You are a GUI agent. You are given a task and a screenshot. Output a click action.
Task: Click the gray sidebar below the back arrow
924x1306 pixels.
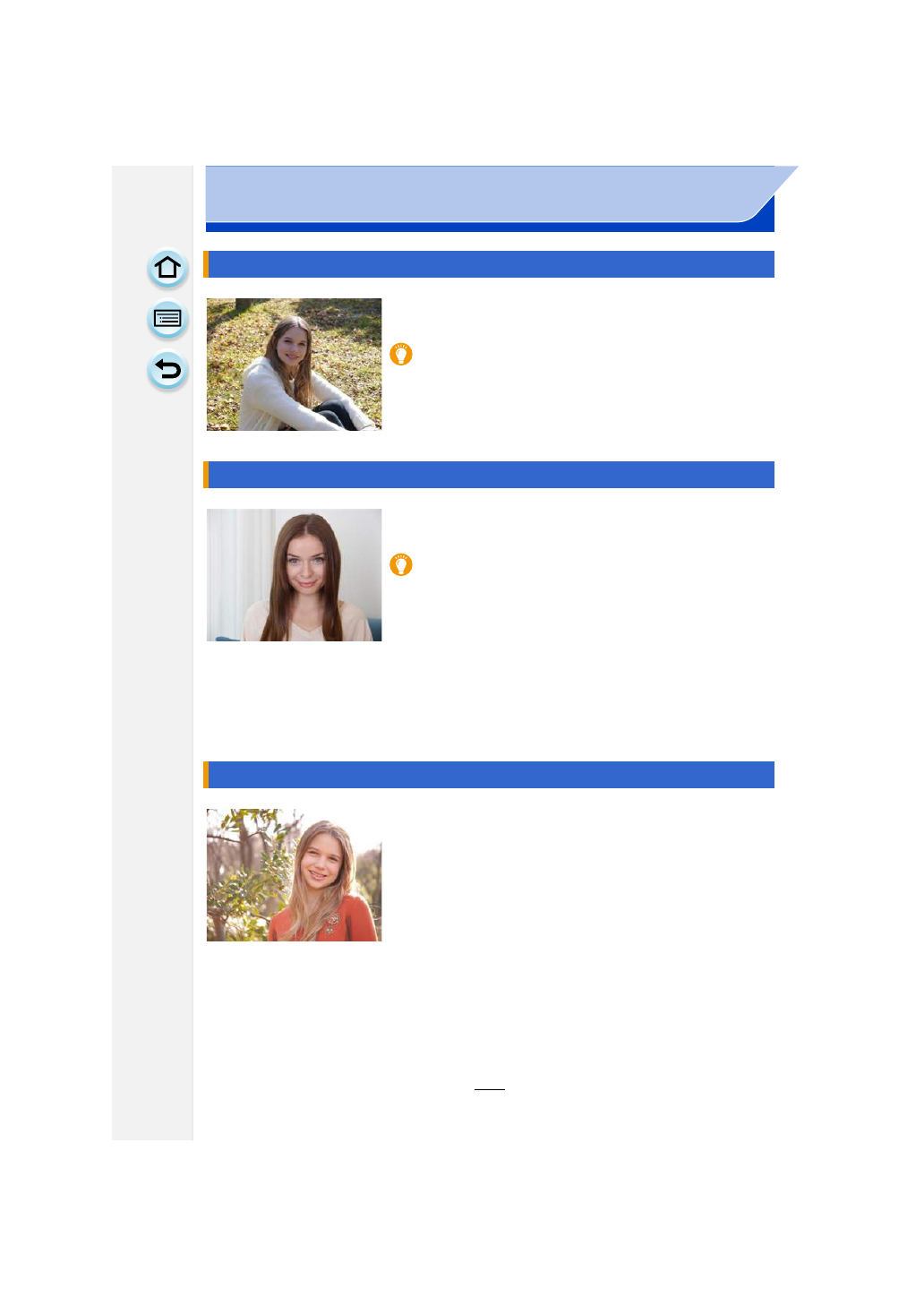[x=152, y=761]
